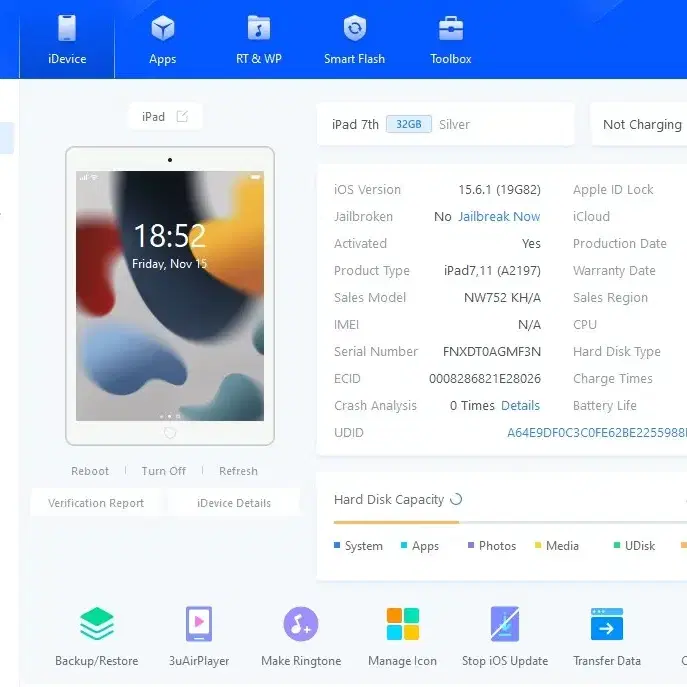687x687 pixels.
Task: Click the iPad lock screen preview
Action: pyautogui.click(x=170, y=296)
